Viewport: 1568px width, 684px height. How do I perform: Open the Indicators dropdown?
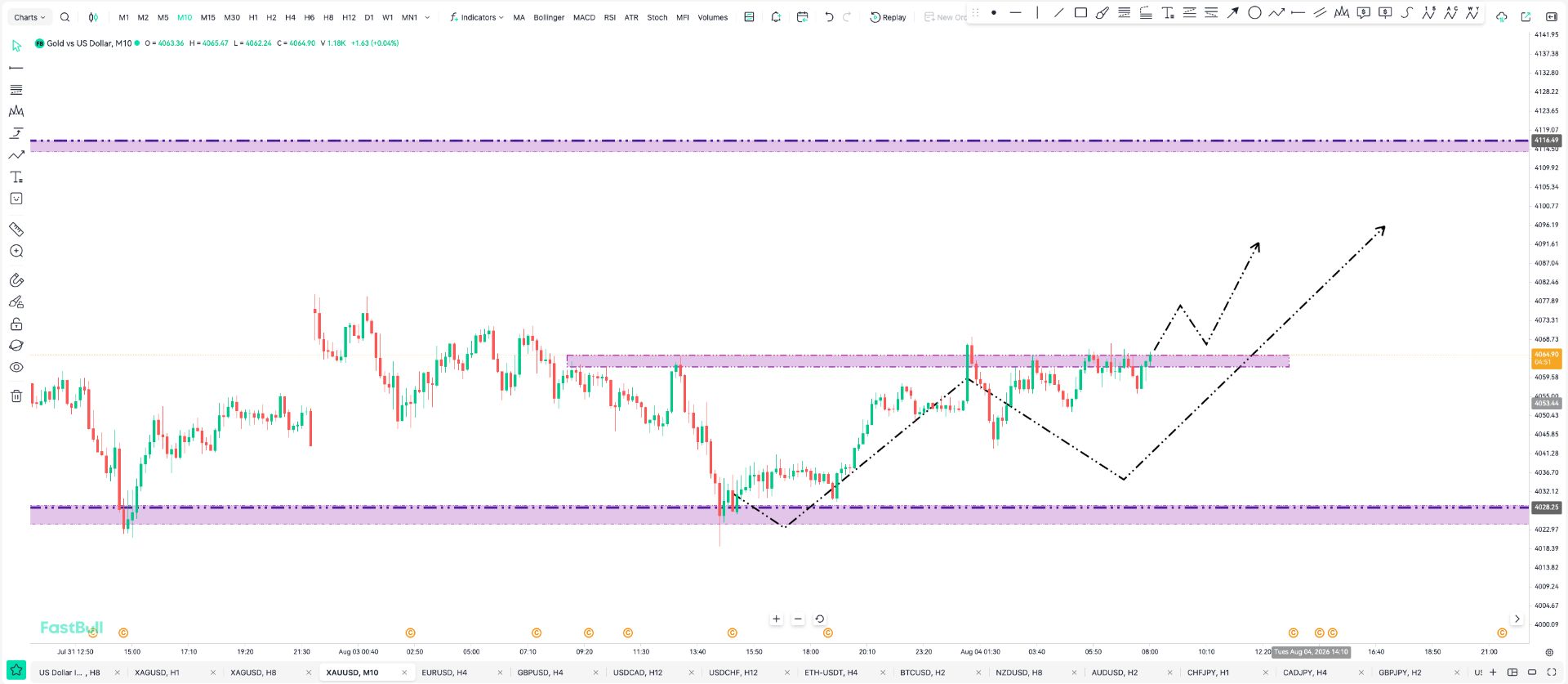pos(477,17)
